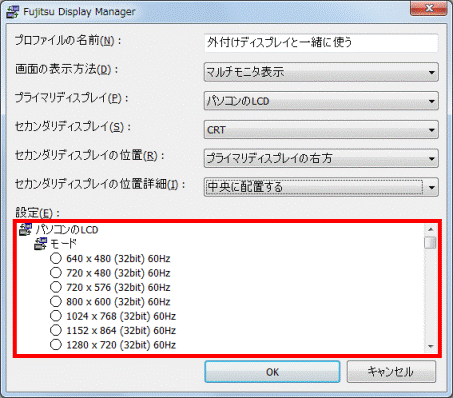Select 1152 x 864 (32bit) 60Hz mode
Image resolution: width=453 pixels, height=398 pixels.
(x=56, y=330)
